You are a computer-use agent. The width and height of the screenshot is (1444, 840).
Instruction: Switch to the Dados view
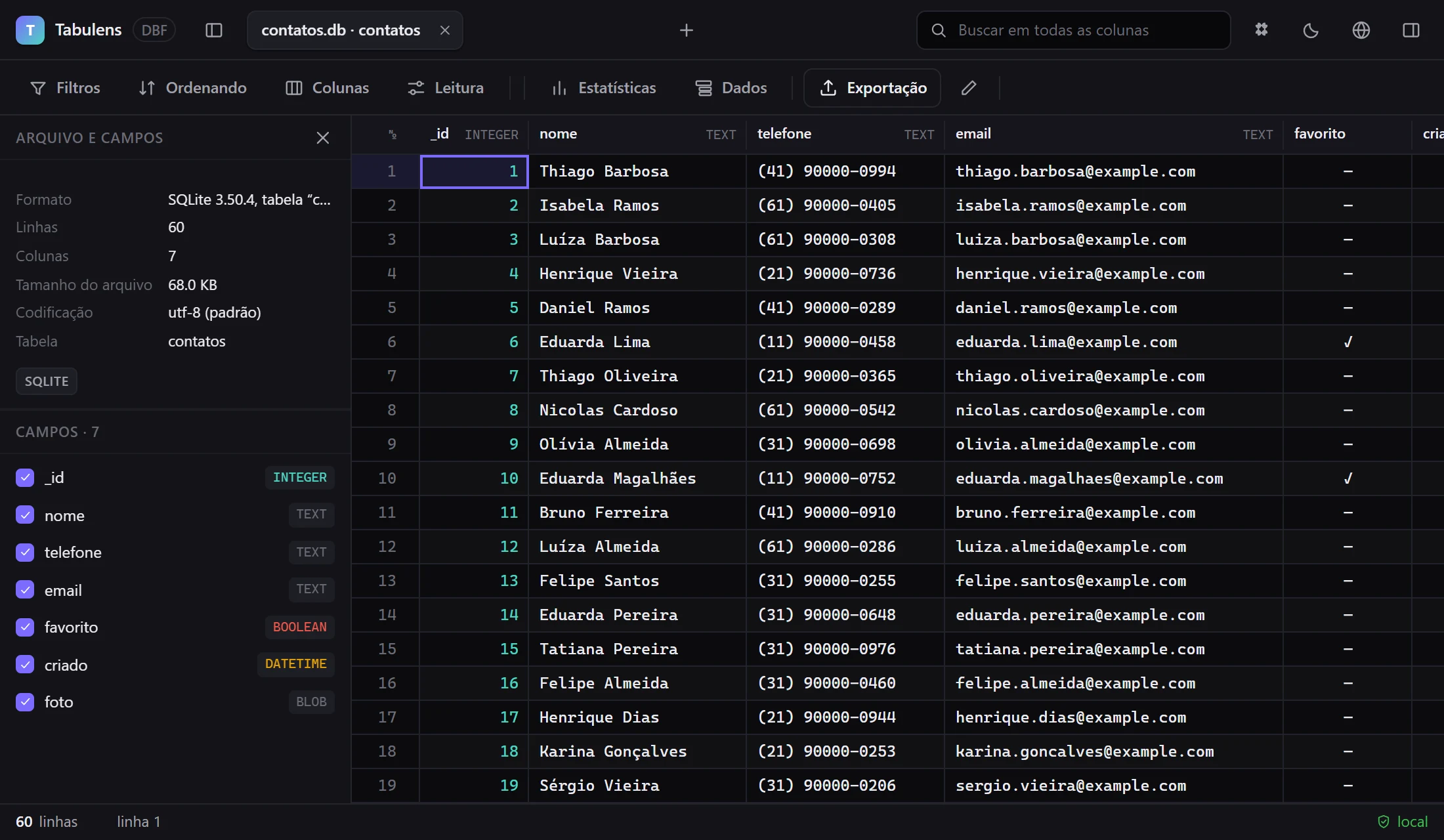click(x=731, y=88)
